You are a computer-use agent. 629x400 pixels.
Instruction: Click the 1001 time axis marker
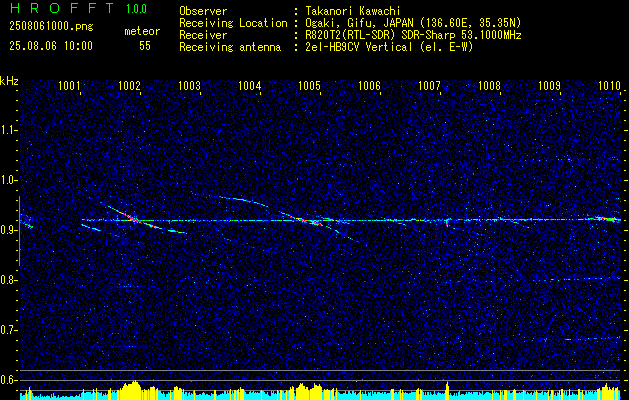point(69,85)
